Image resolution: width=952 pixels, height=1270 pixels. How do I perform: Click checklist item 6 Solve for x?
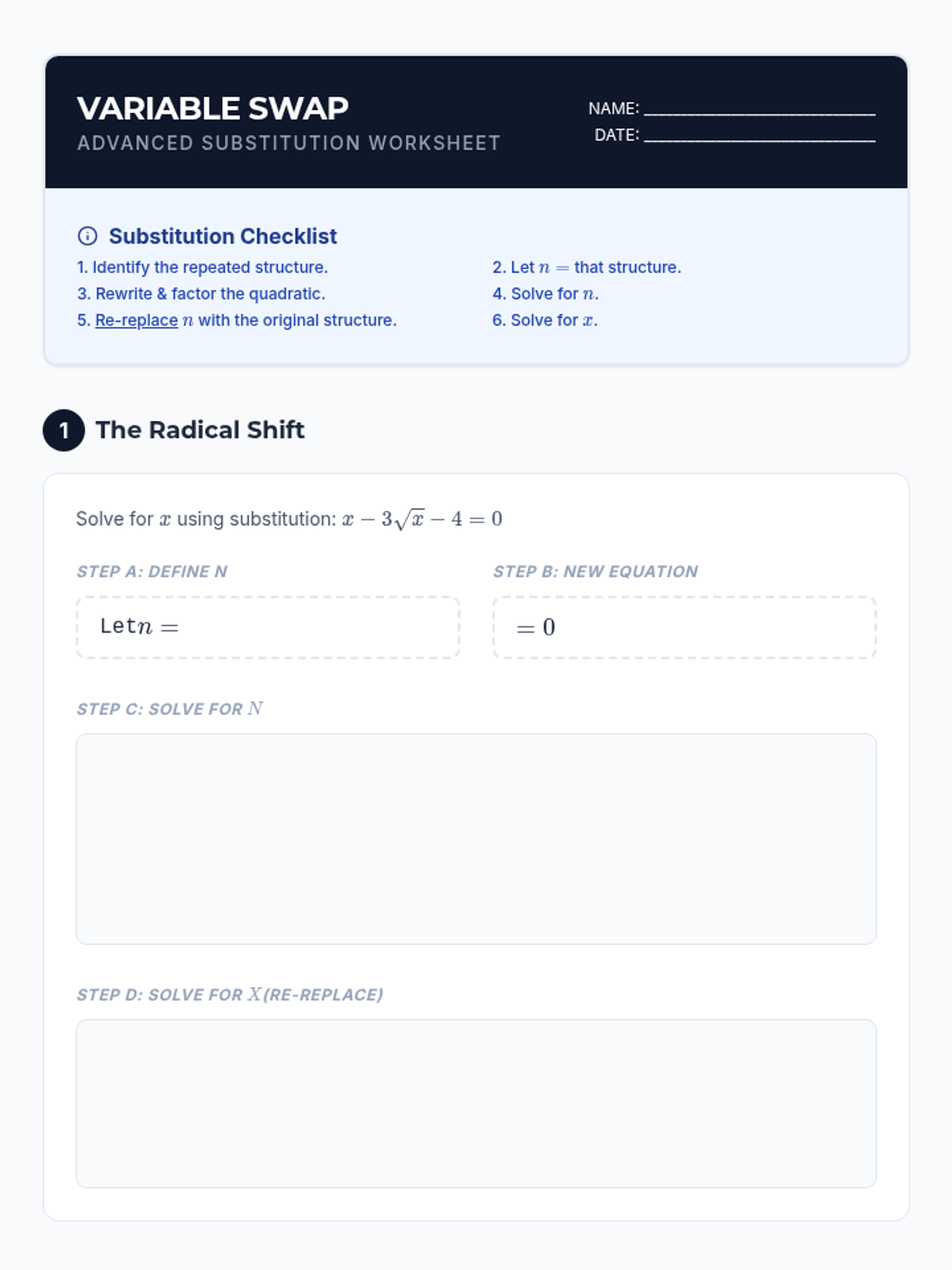tap(545, 320)
